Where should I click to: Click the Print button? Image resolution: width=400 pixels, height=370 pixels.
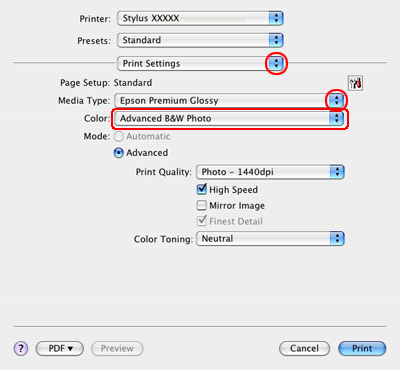coord(362,349)
